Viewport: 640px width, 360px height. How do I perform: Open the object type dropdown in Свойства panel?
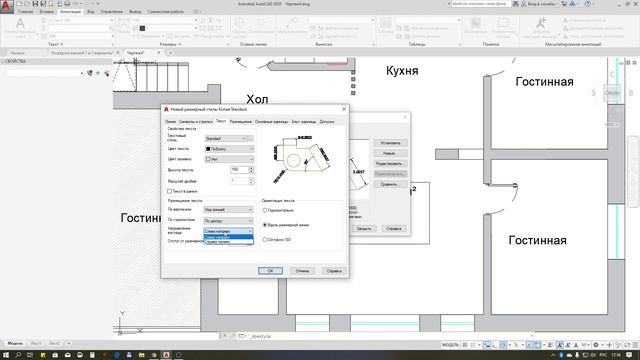click(45, 73)
